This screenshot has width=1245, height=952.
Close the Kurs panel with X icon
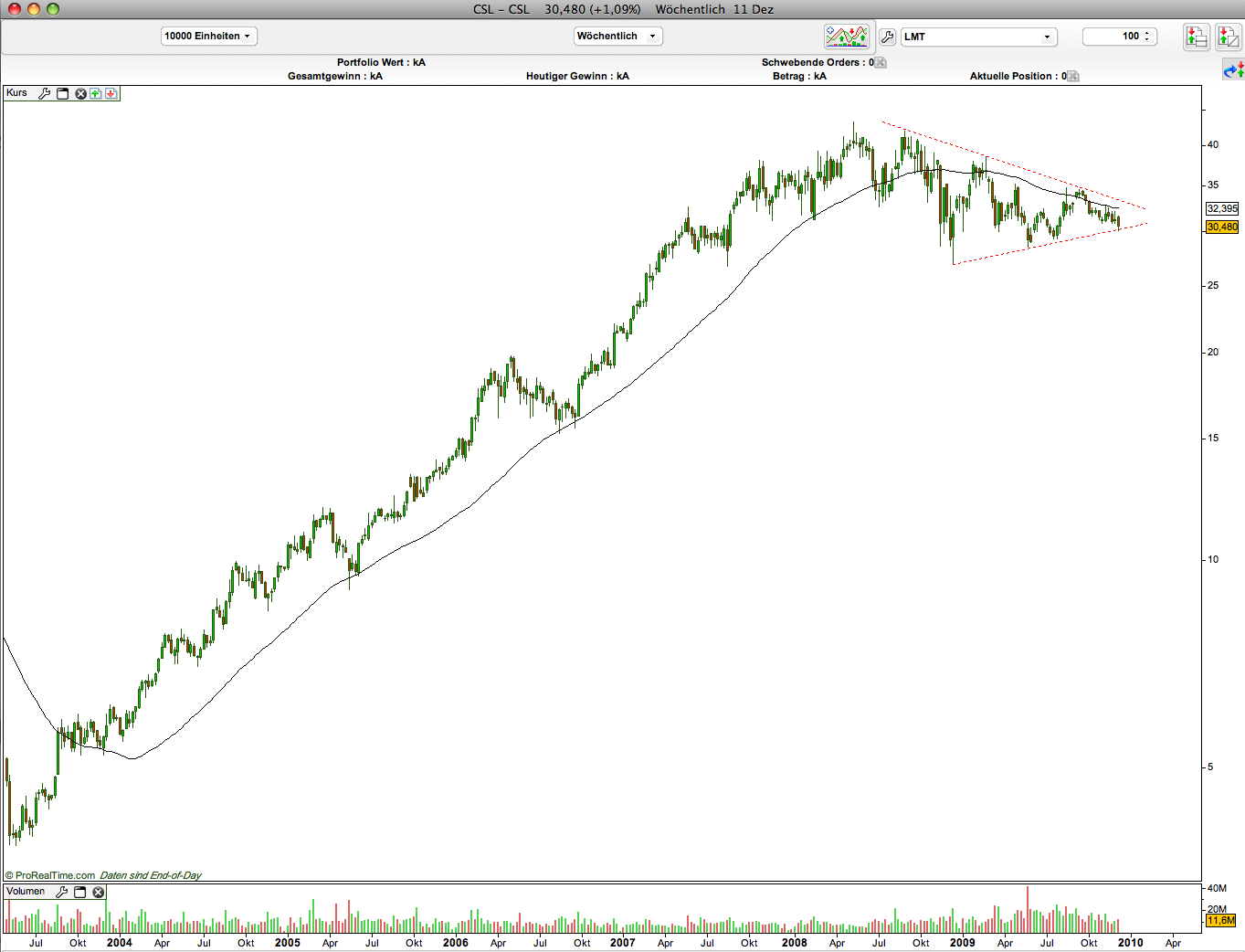(x=80, y=93)
